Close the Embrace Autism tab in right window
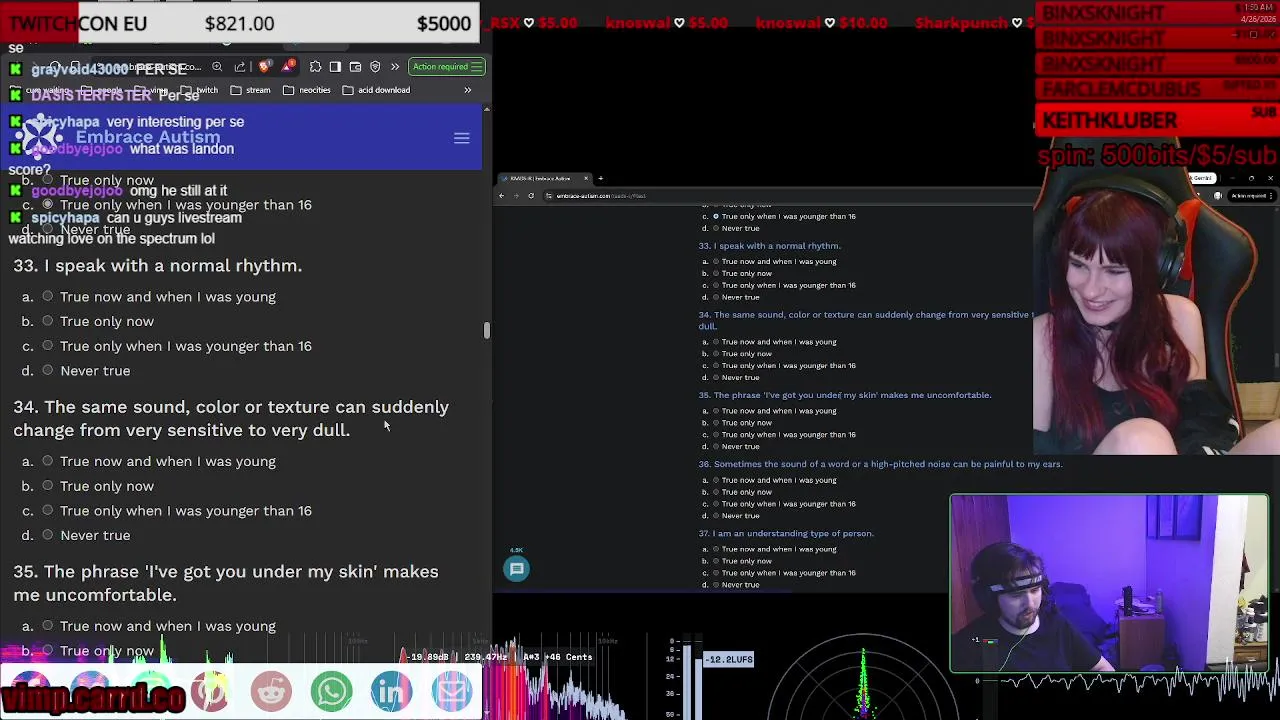The height and width of the screenshot is (720, 1280). [586, 178]
